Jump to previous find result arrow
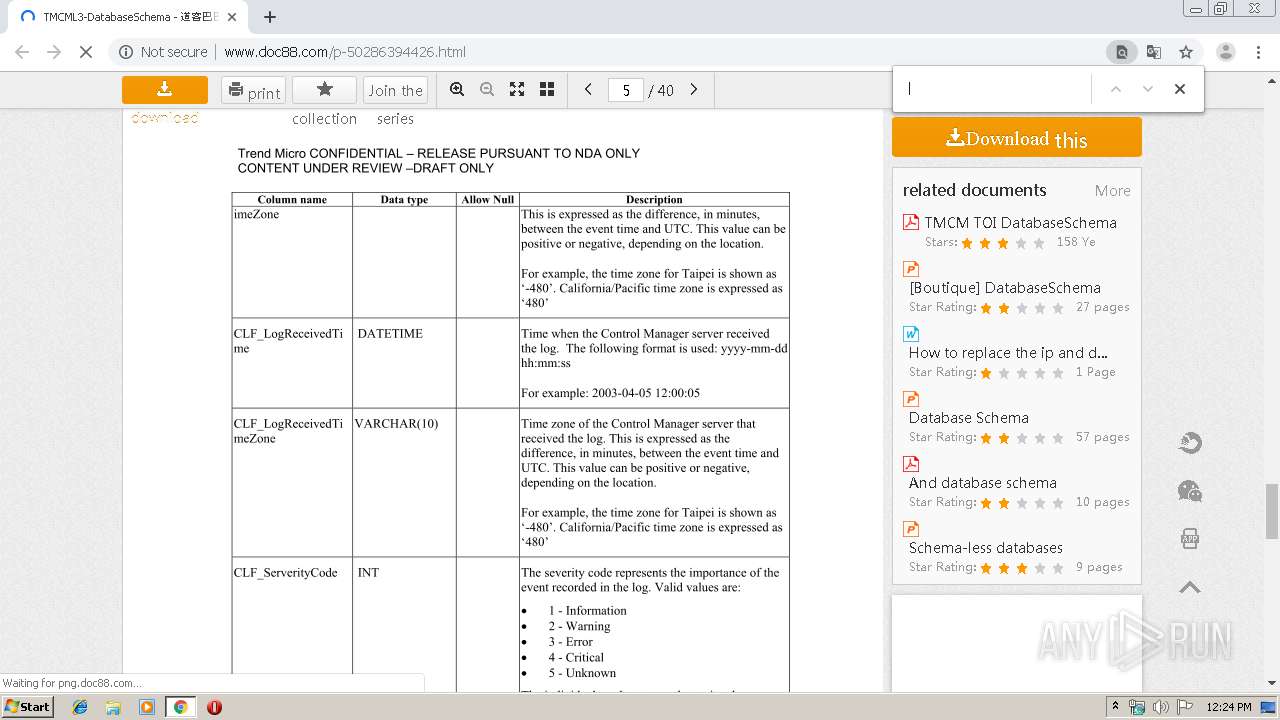 point(1116,89)
